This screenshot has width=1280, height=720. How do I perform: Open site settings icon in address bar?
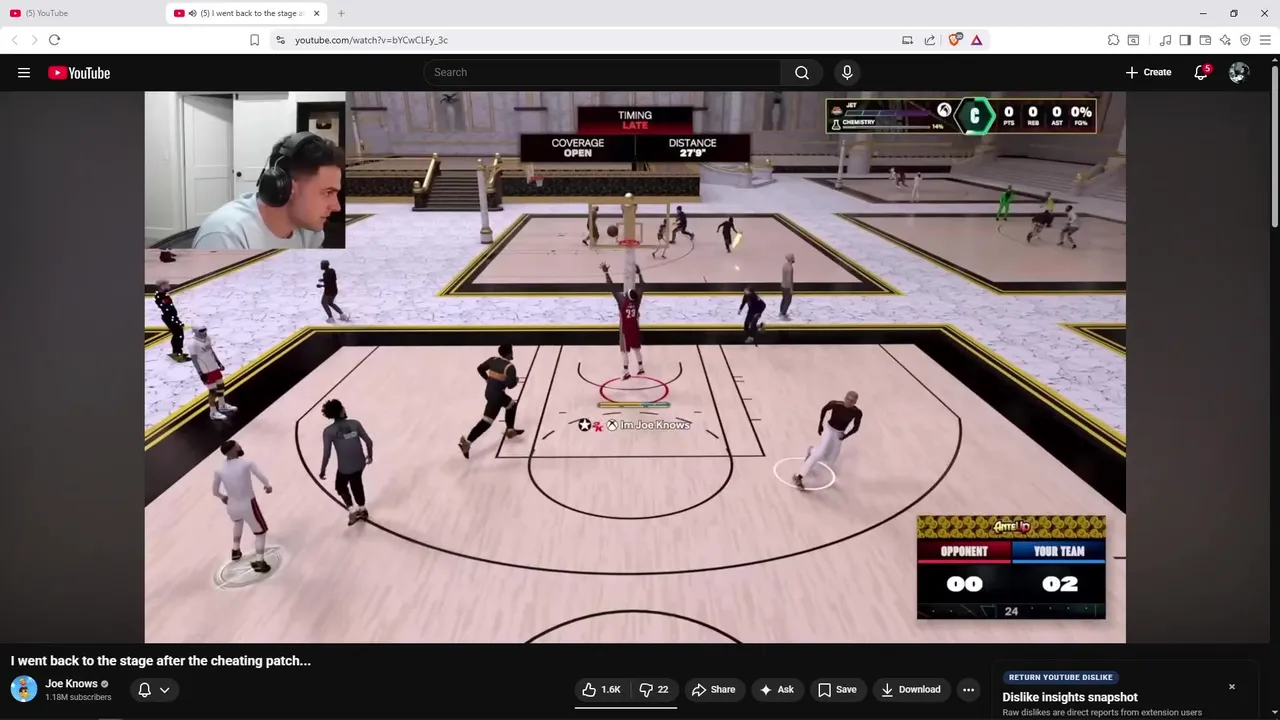click(x=280, y=40)
